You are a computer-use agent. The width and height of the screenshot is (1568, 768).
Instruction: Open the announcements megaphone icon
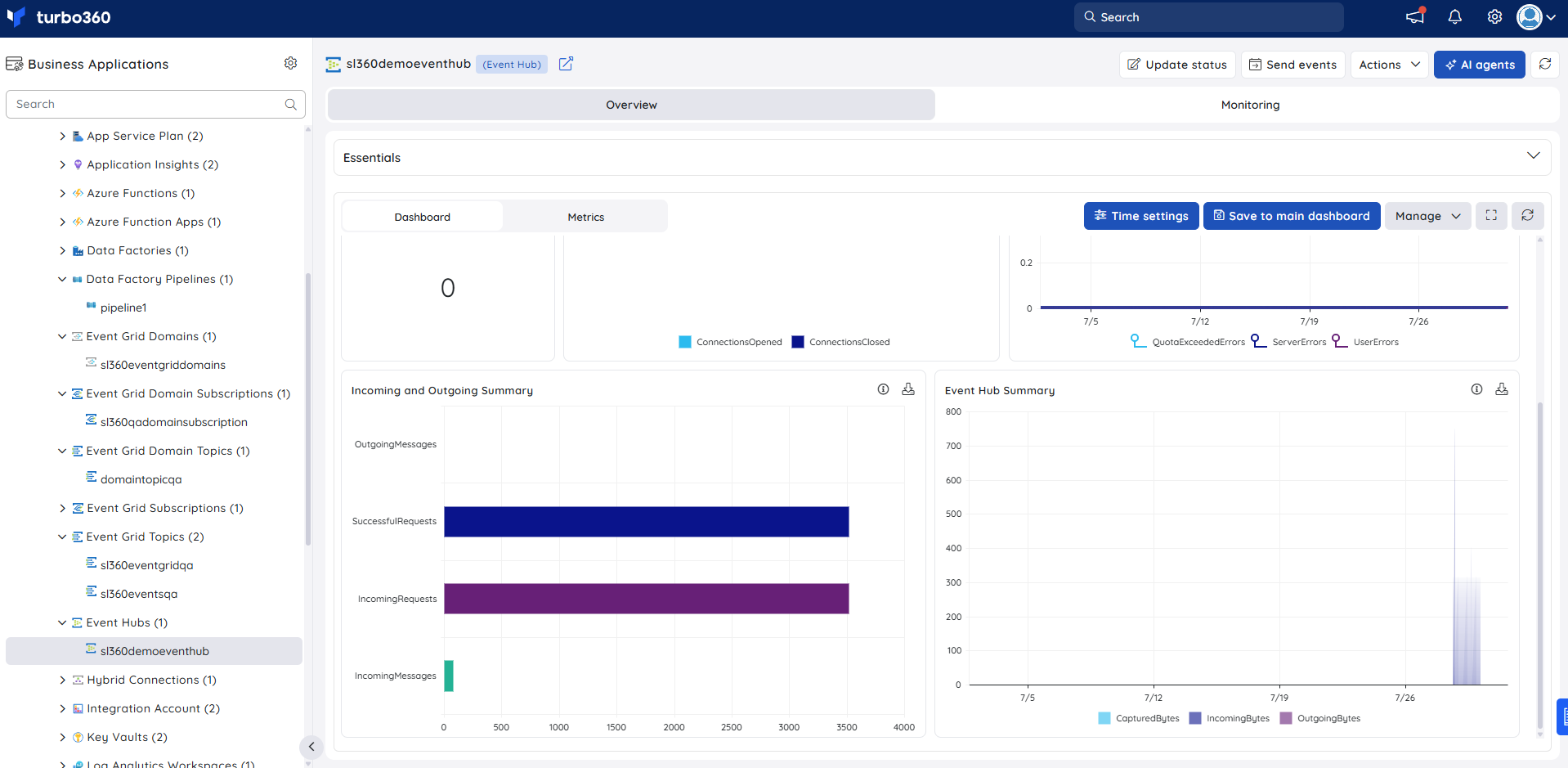coord(1415,16)
